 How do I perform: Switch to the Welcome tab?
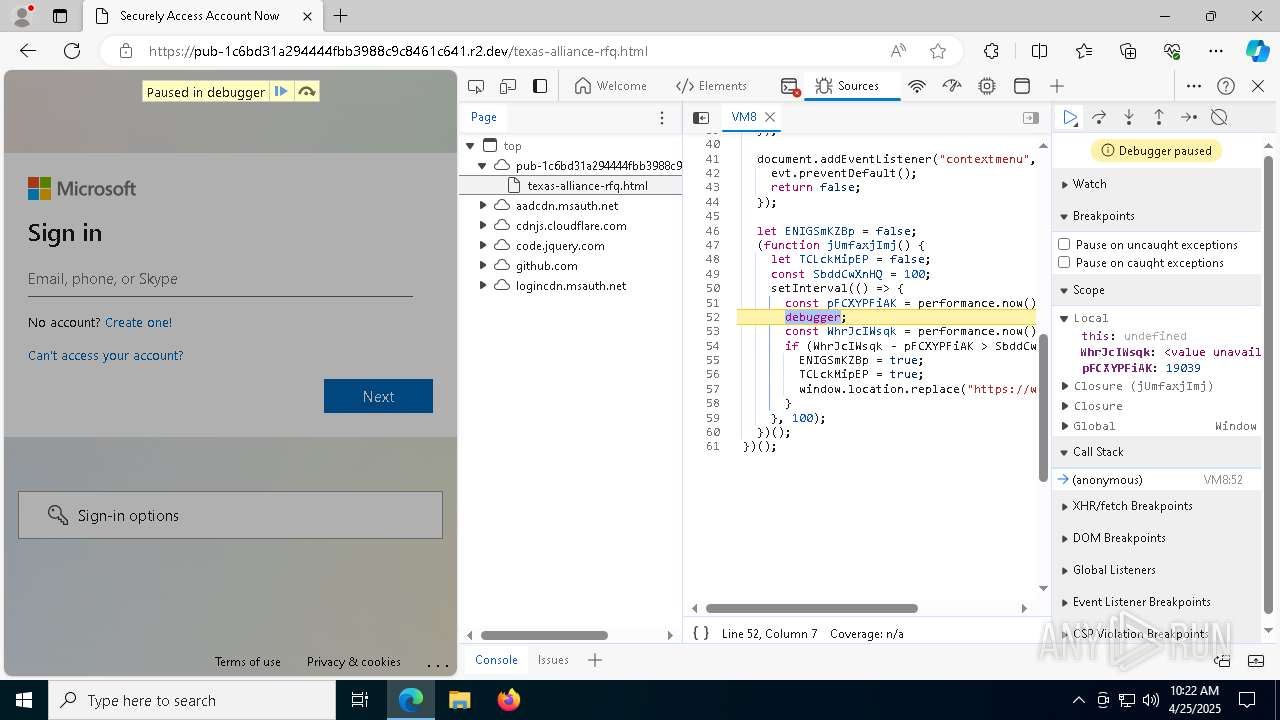[611, 86]
